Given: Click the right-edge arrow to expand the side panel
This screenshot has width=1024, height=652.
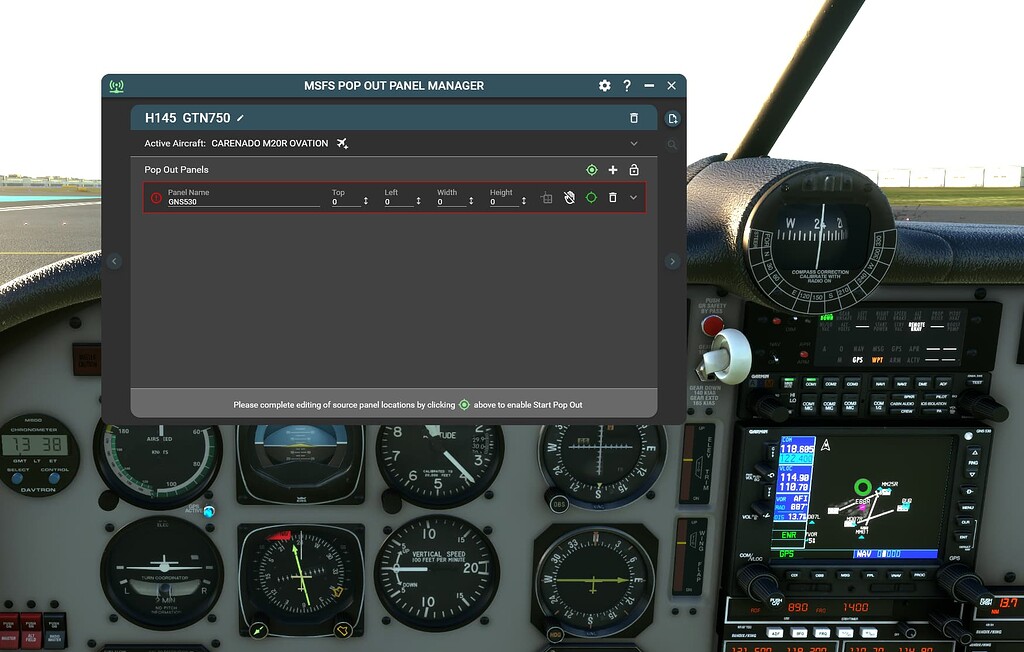Looking at the screenshot, I should coord(671,261).
